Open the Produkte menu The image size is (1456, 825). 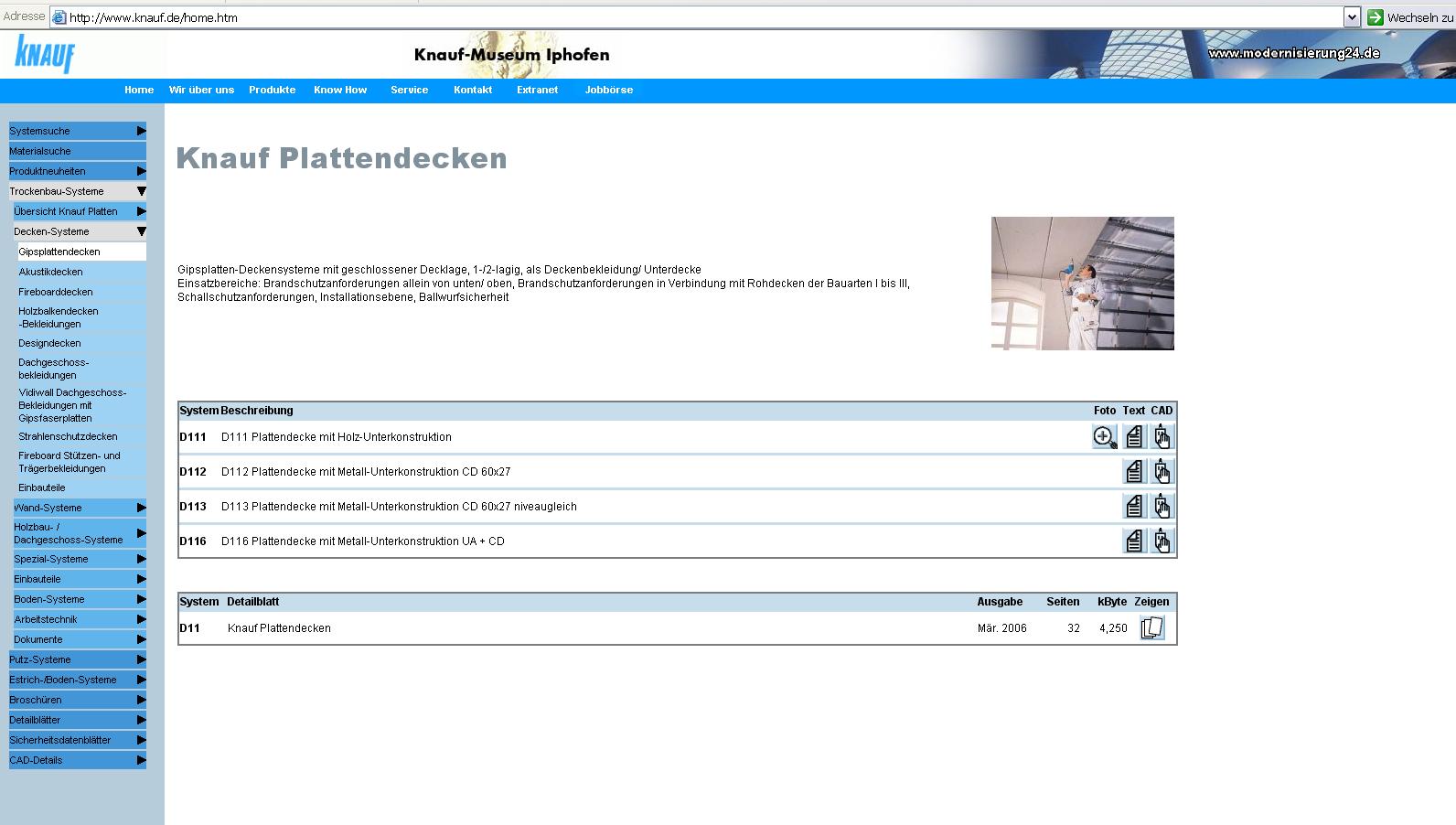[272, 90]
